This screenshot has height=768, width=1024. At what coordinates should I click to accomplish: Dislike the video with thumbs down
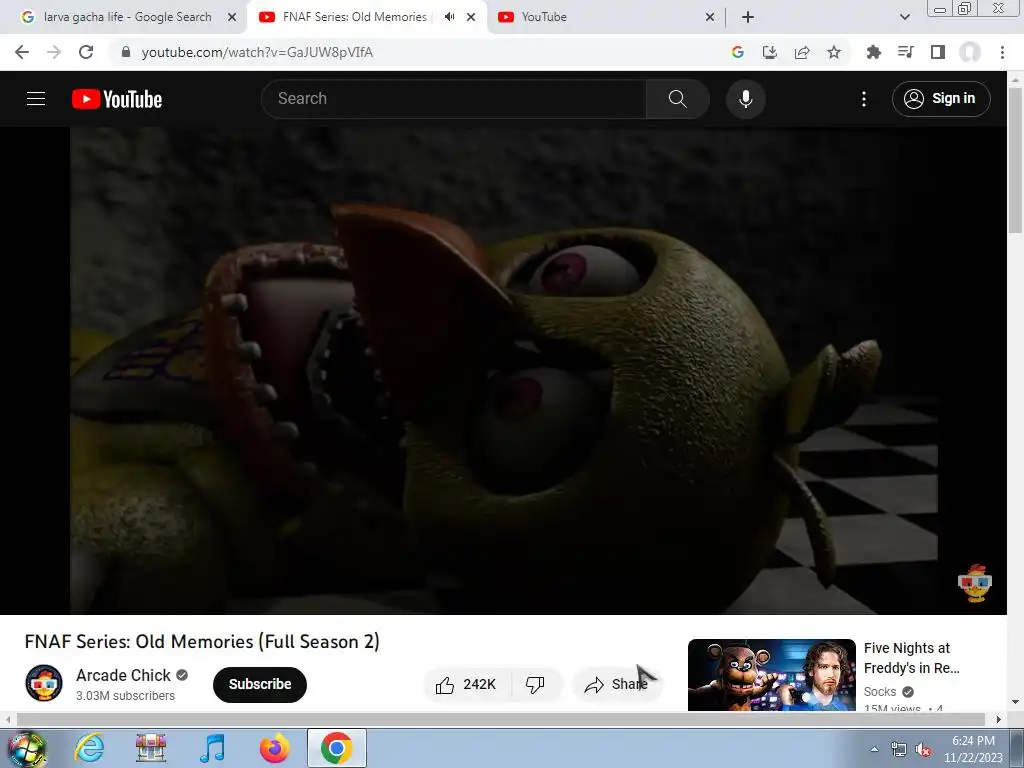tap(536, 684)
